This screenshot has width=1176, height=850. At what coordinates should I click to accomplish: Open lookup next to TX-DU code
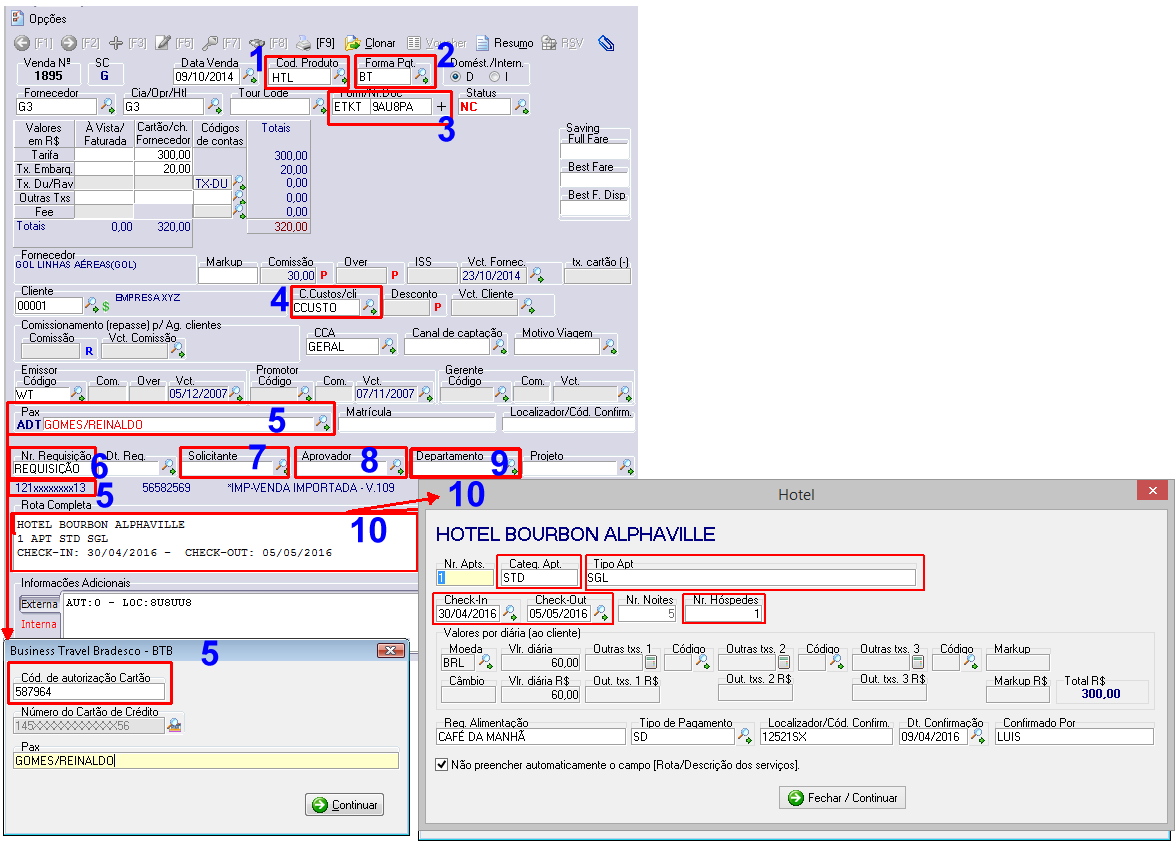pos(239,182)
